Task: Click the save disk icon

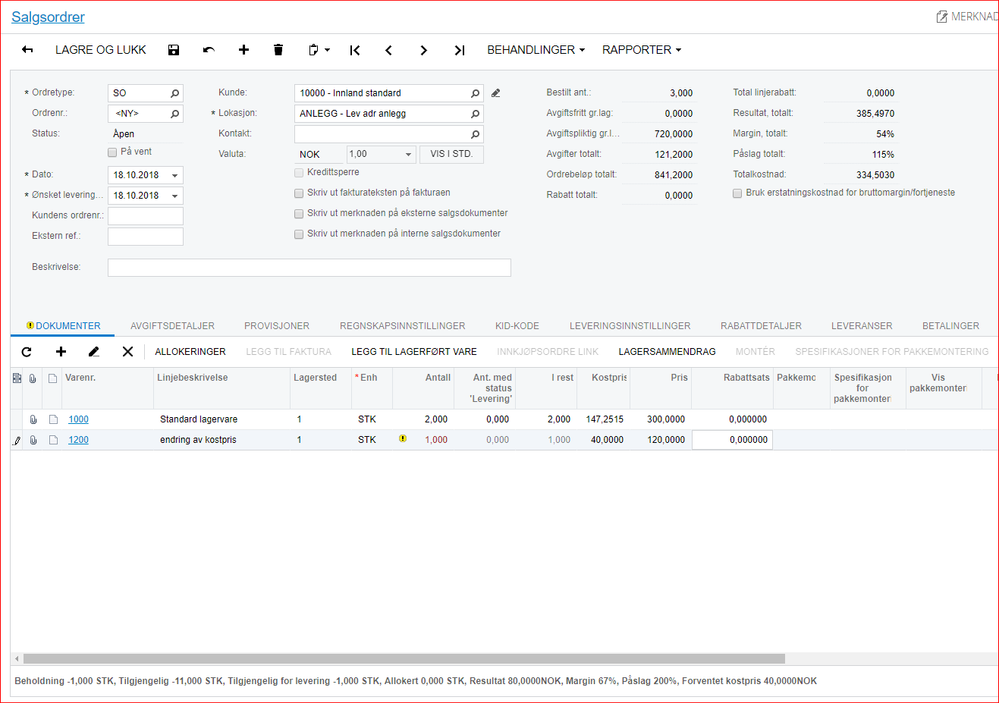Action: (x=173, y=50)
